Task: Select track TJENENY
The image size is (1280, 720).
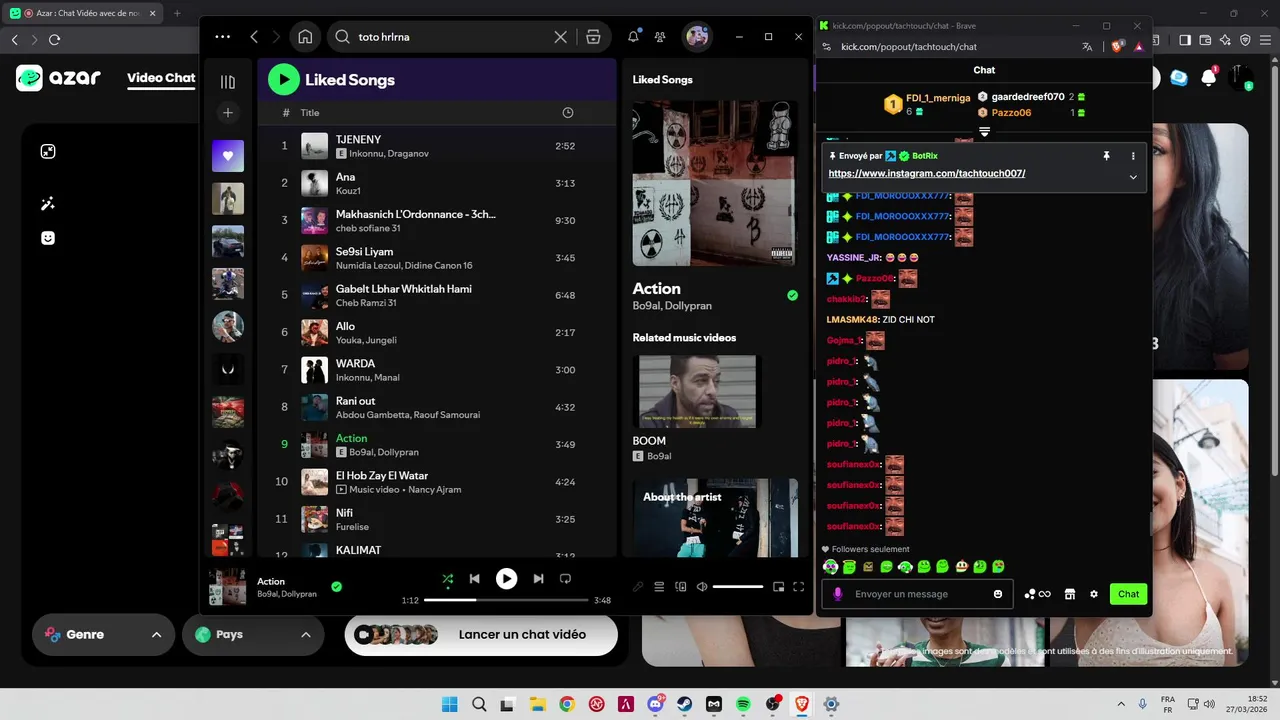Action: (437, 146)
